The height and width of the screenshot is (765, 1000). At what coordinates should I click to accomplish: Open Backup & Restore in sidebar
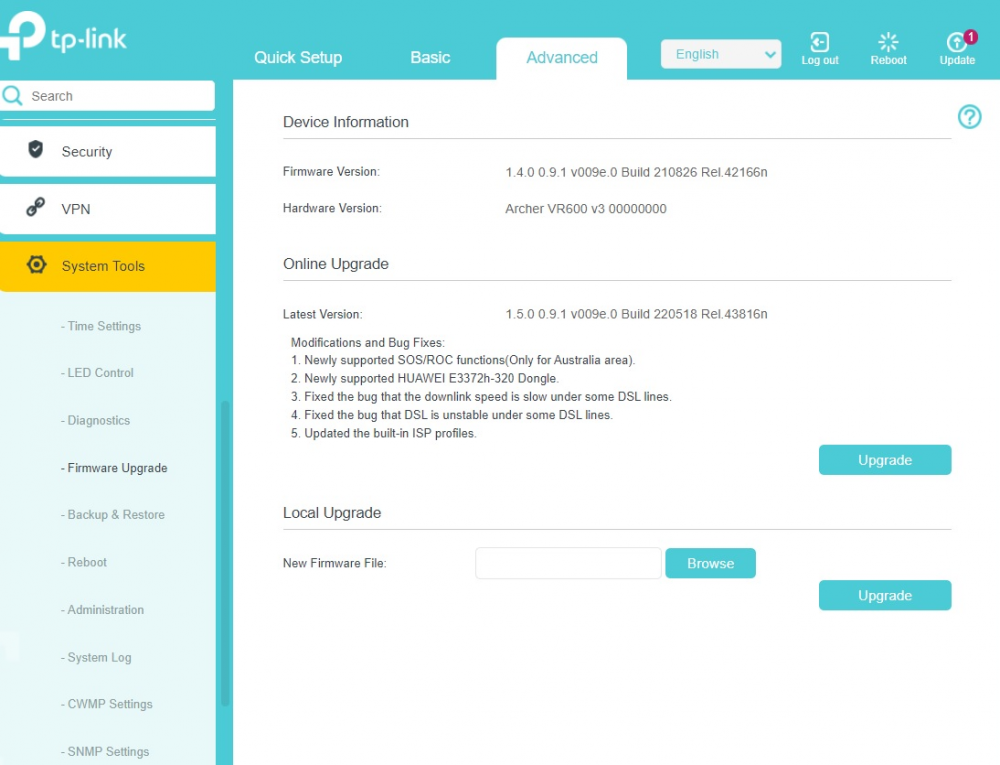click(x=115, y=515)
